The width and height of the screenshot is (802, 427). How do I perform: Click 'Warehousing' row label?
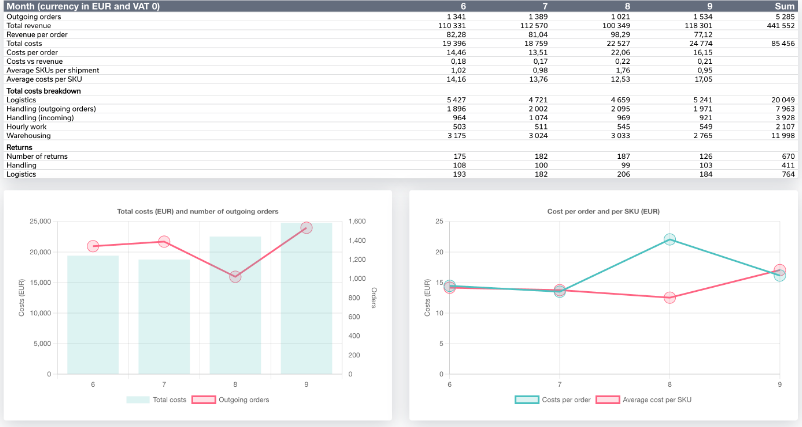click(x=29, y=136)
